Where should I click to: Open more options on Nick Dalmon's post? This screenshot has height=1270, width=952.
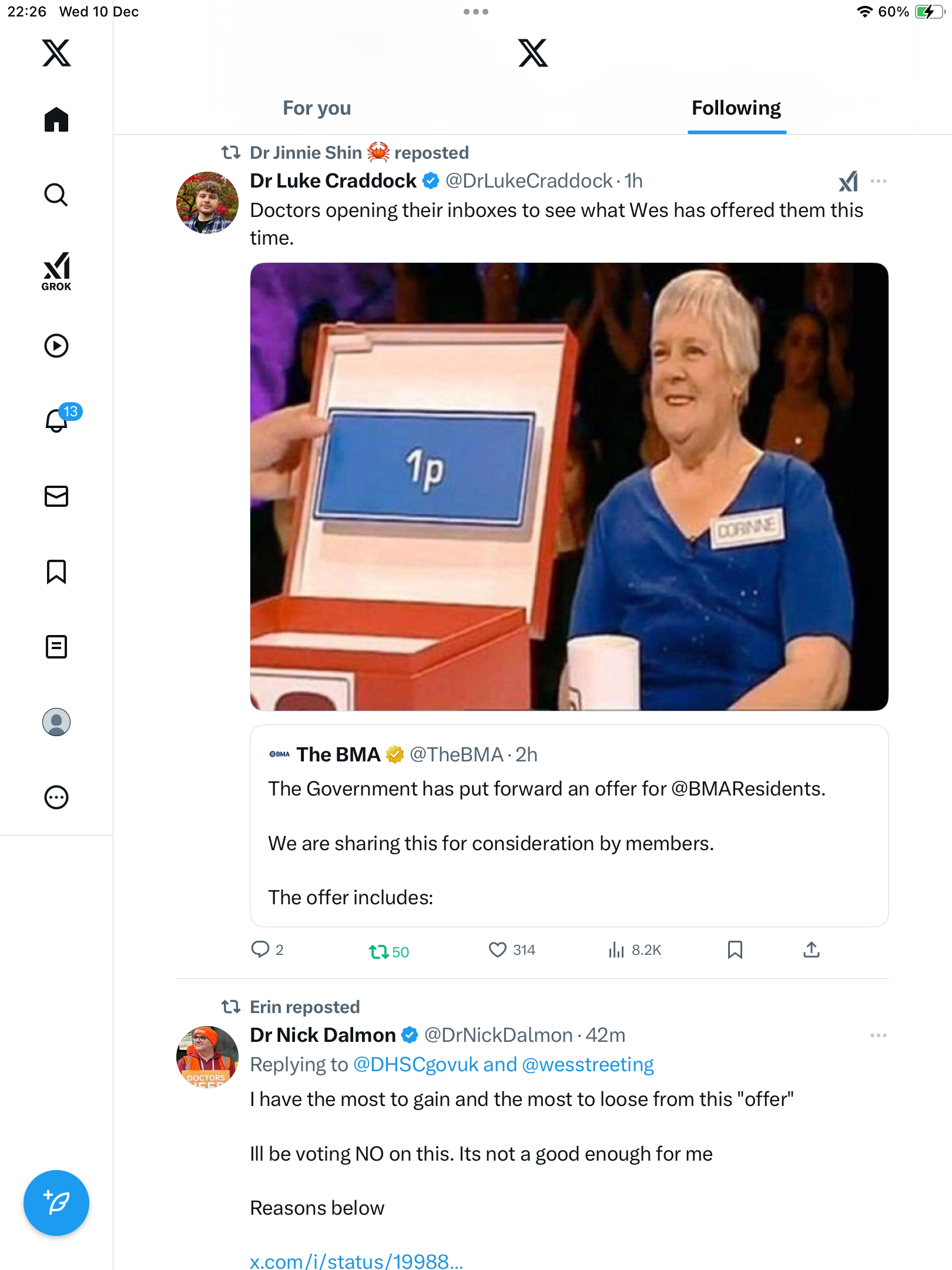coord(878,1035)
